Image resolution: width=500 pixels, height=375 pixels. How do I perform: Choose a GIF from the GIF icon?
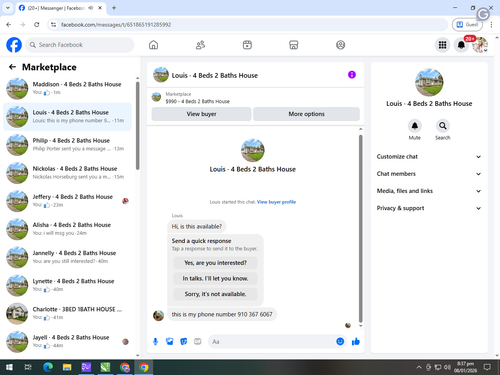[x=198, y=341]
